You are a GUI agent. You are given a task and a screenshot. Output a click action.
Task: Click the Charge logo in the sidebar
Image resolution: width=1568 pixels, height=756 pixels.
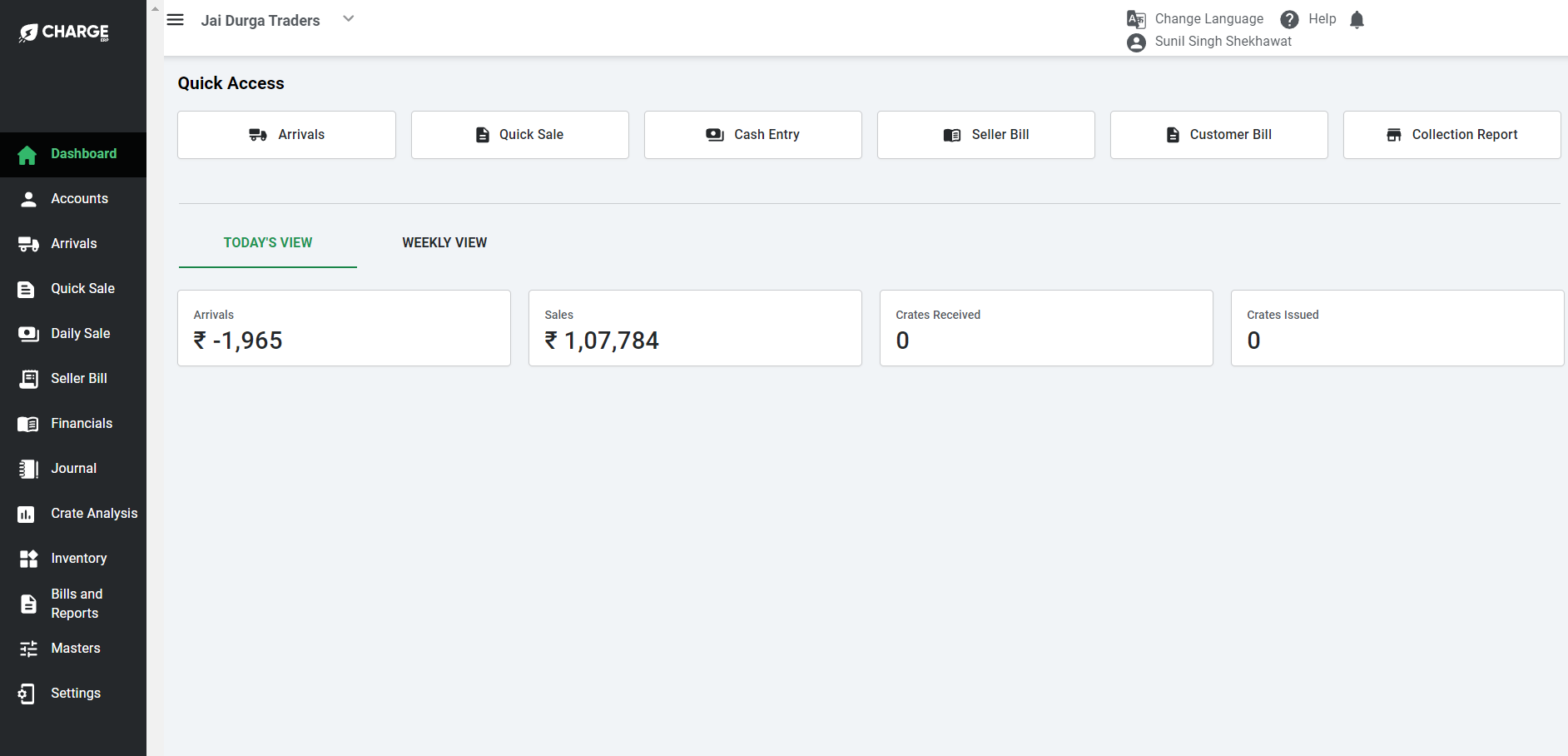[64, 32]
